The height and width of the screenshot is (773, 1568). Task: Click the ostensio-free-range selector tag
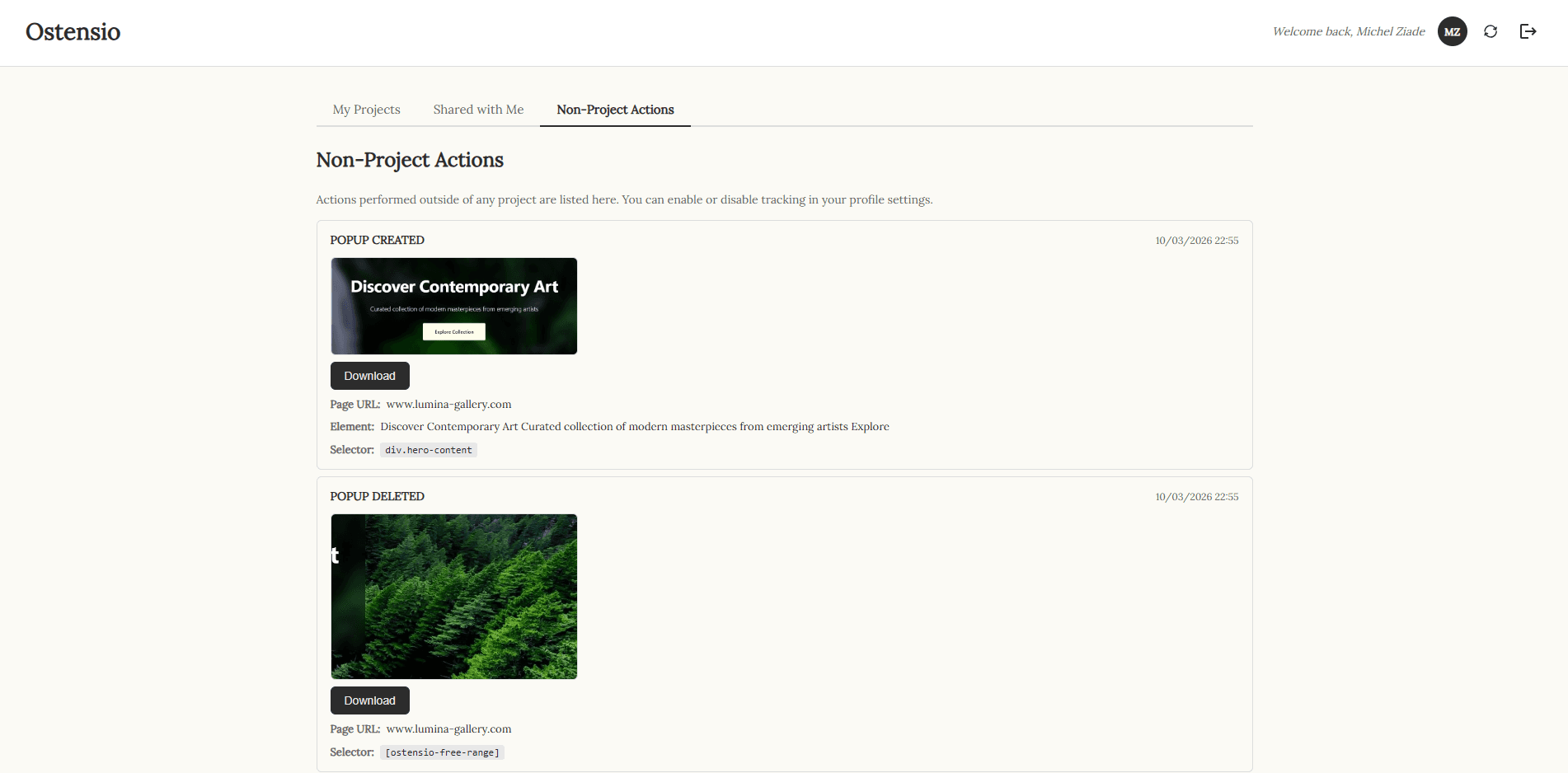click(x=442, y=752)
